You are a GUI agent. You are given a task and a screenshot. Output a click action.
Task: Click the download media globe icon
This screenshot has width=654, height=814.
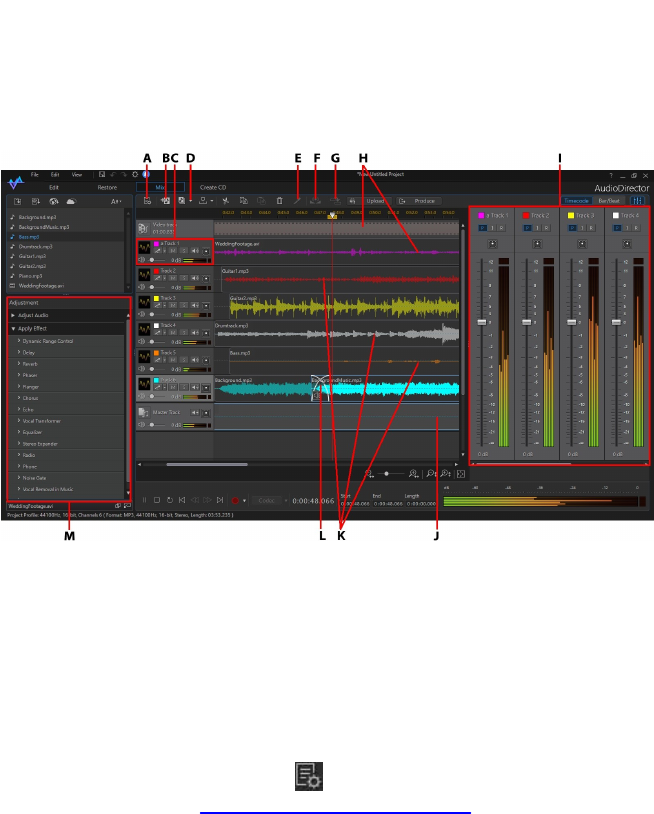tap(53, 201)
